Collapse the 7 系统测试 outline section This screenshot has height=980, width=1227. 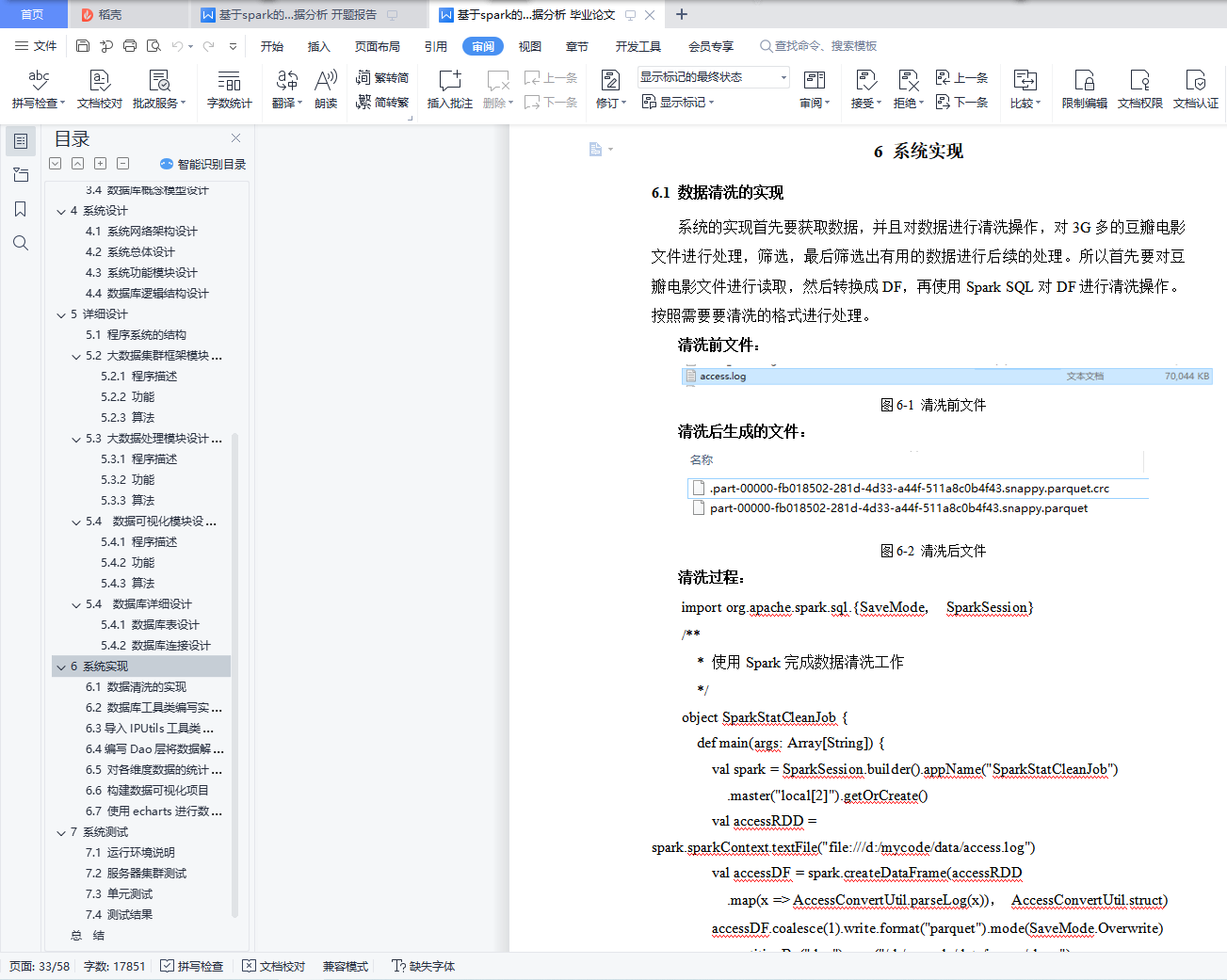[61, 832]
